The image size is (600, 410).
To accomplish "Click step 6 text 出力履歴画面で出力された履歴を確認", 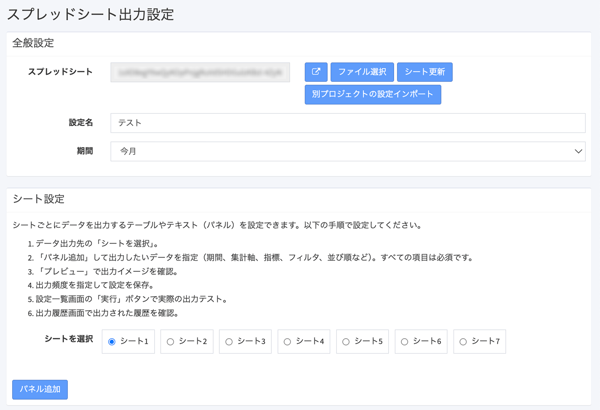I will (103, 313).
